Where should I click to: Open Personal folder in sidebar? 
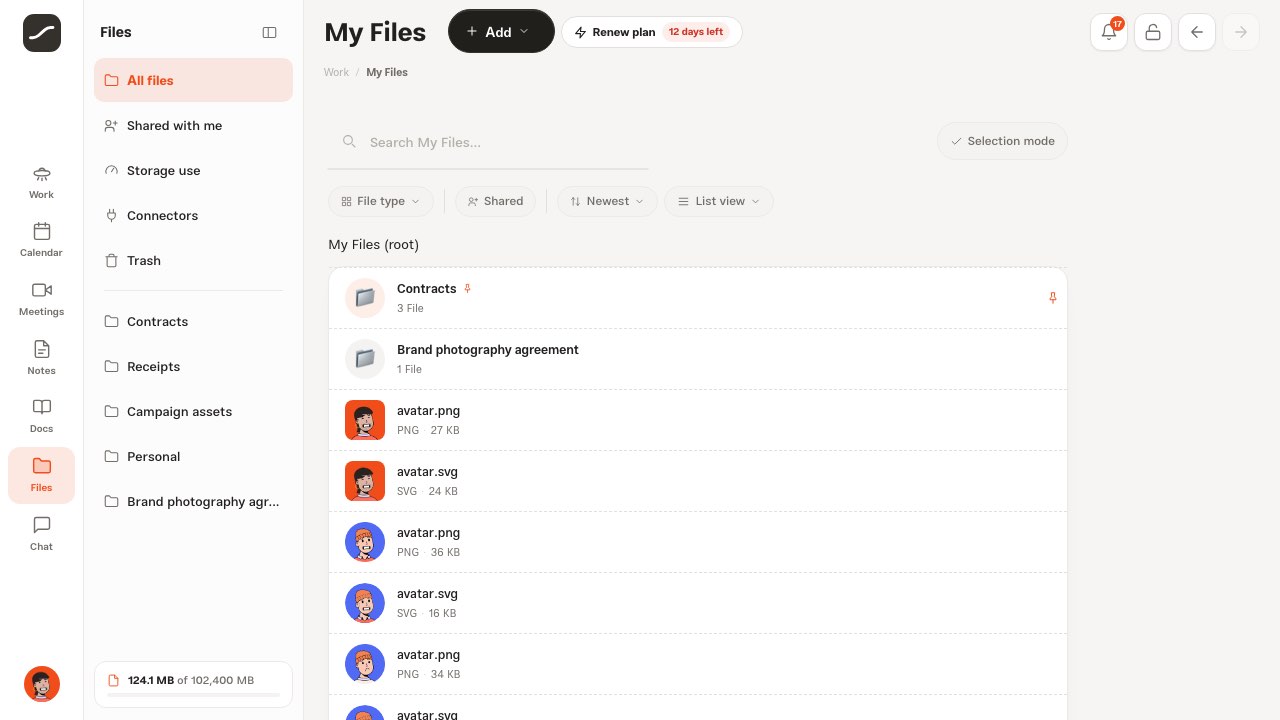193,456
